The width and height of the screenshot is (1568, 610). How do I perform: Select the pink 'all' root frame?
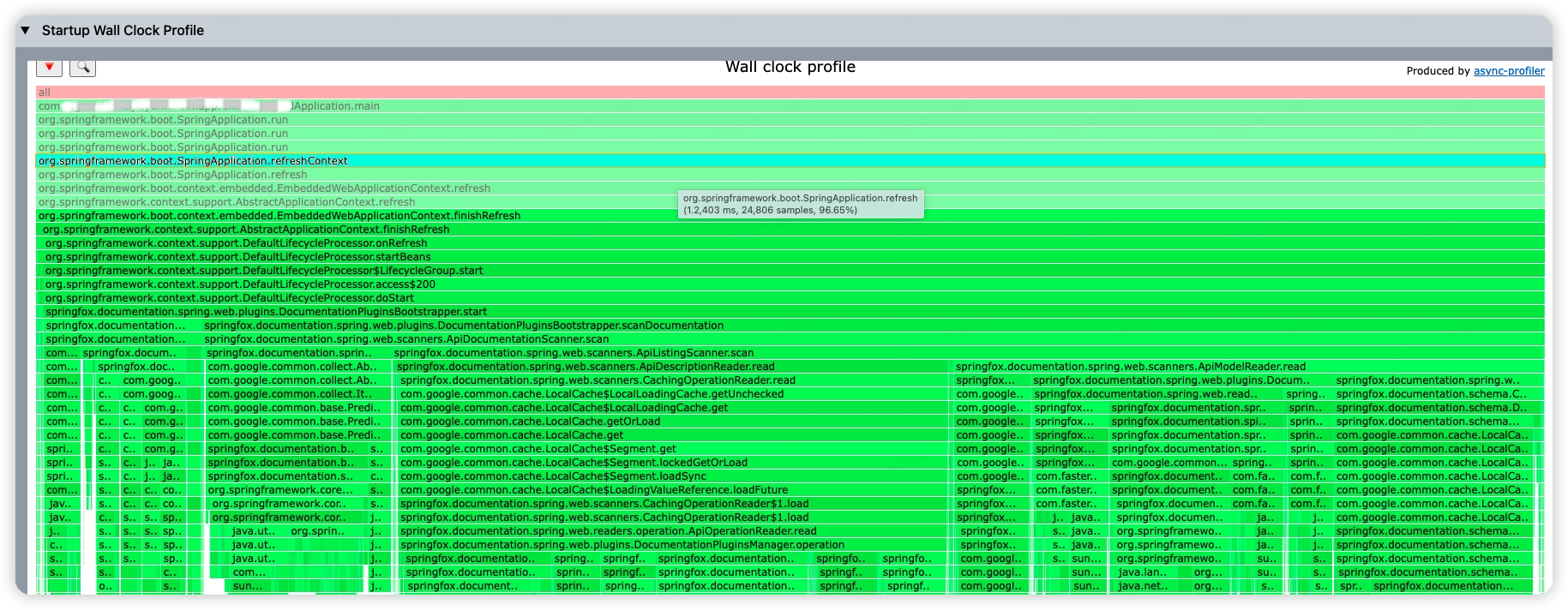(790, 93)
